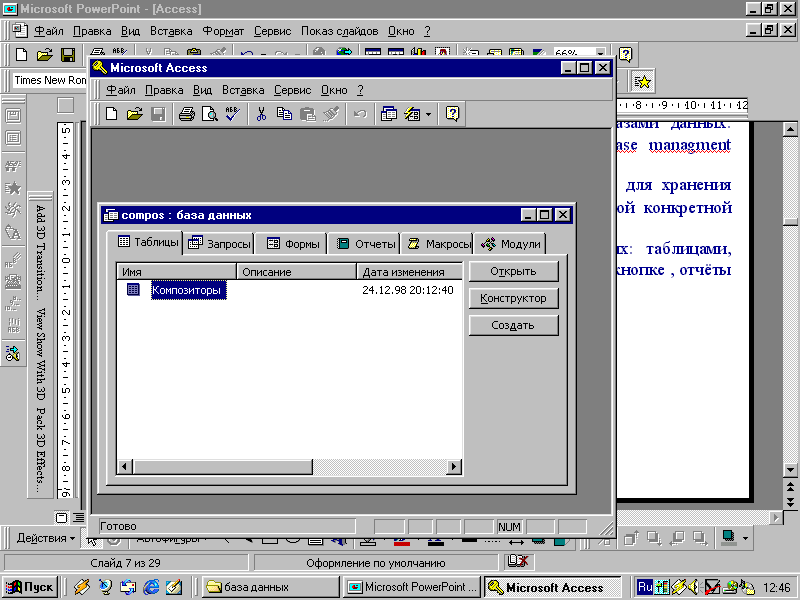Viewport: 800px width, 600px height.
Task: Open Окно menu in Access window
Action: click(334, 90)
